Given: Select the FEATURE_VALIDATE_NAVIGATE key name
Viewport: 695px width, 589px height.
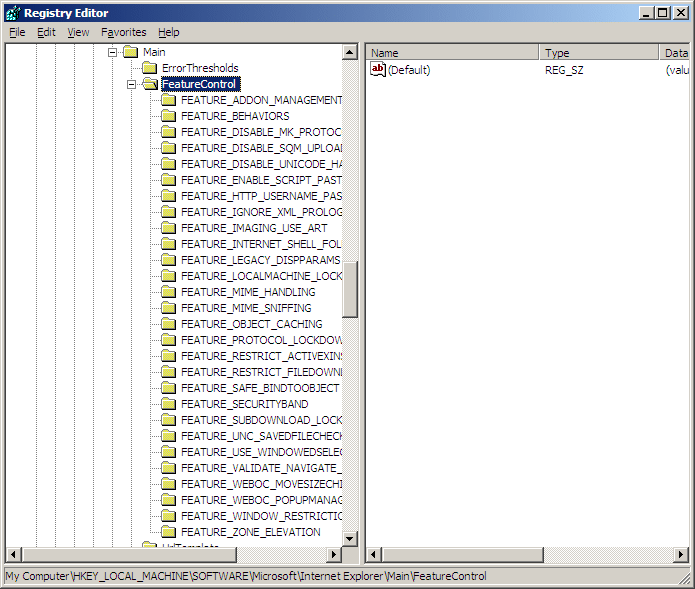Looking at the screenshot, I should coord(261,468).
